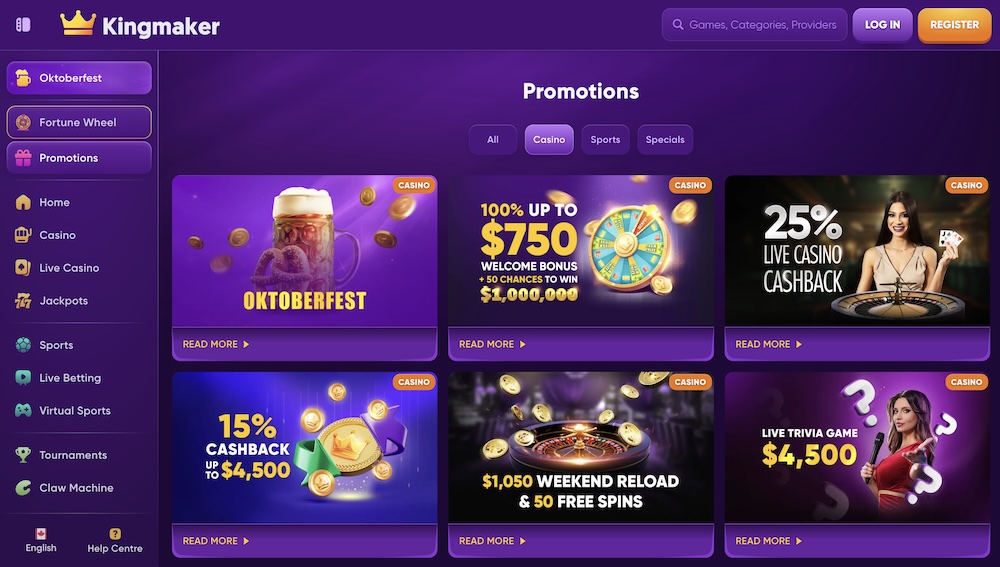Expand Read More under Live Casino Cashback
This screenshot has width=1000, height=567.
pos(769,344)
